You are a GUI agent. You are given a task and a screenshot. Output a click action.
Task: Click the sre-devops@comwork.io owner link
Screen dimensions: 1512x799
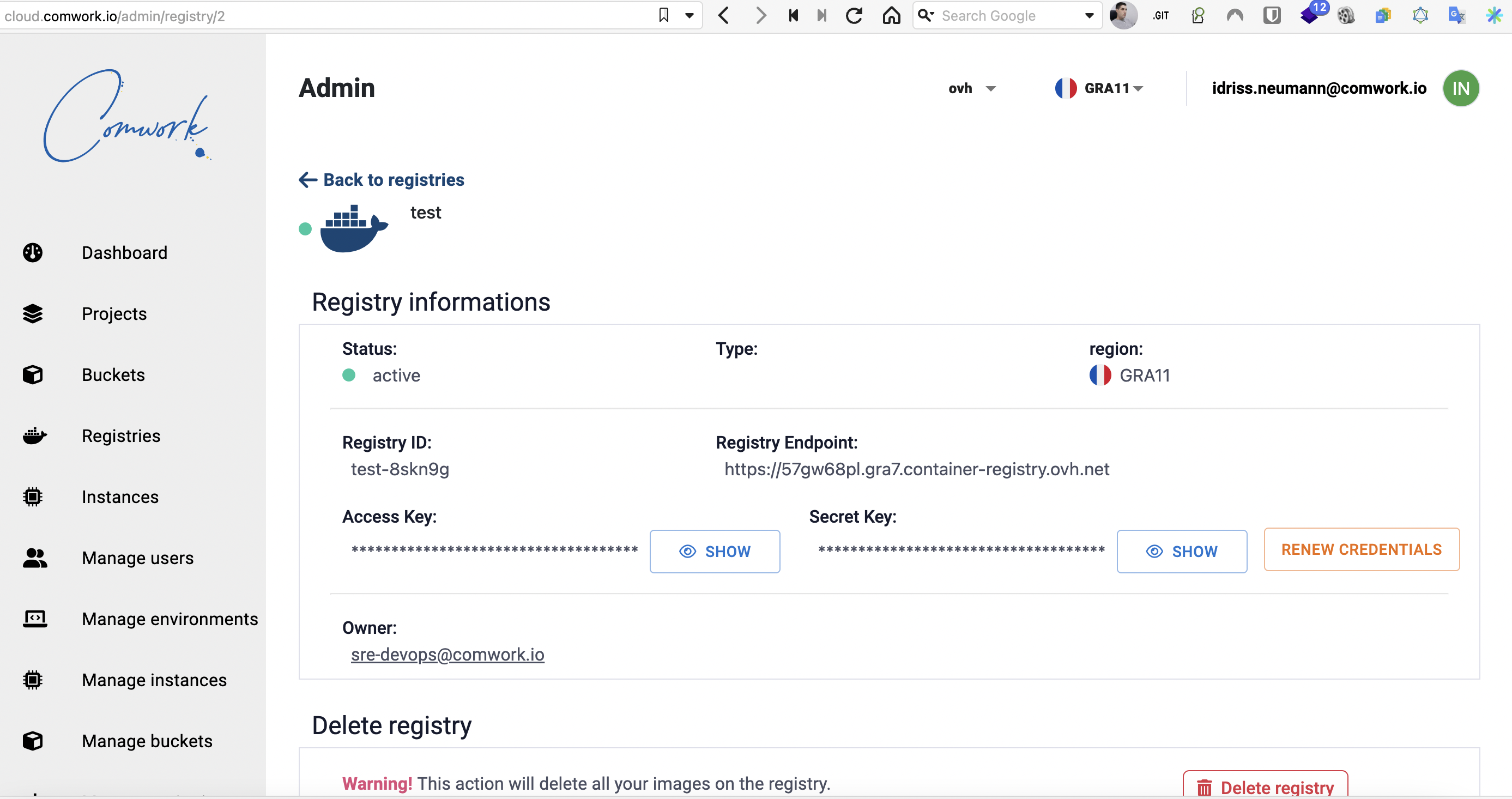click(449, 655)
